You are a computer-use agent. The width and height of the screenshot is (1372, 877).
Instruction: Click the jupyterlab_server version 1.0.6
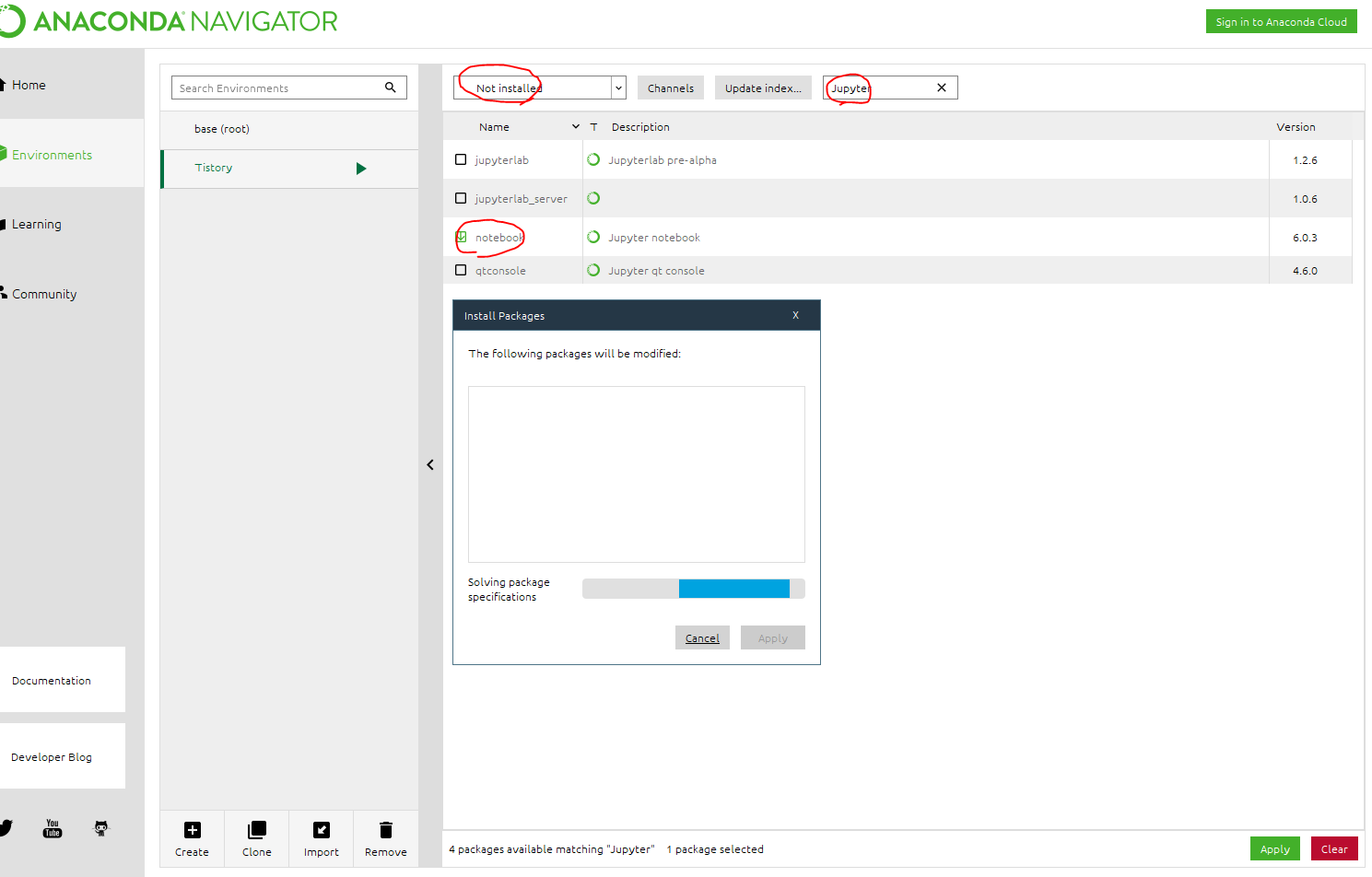click(1305, 198)
